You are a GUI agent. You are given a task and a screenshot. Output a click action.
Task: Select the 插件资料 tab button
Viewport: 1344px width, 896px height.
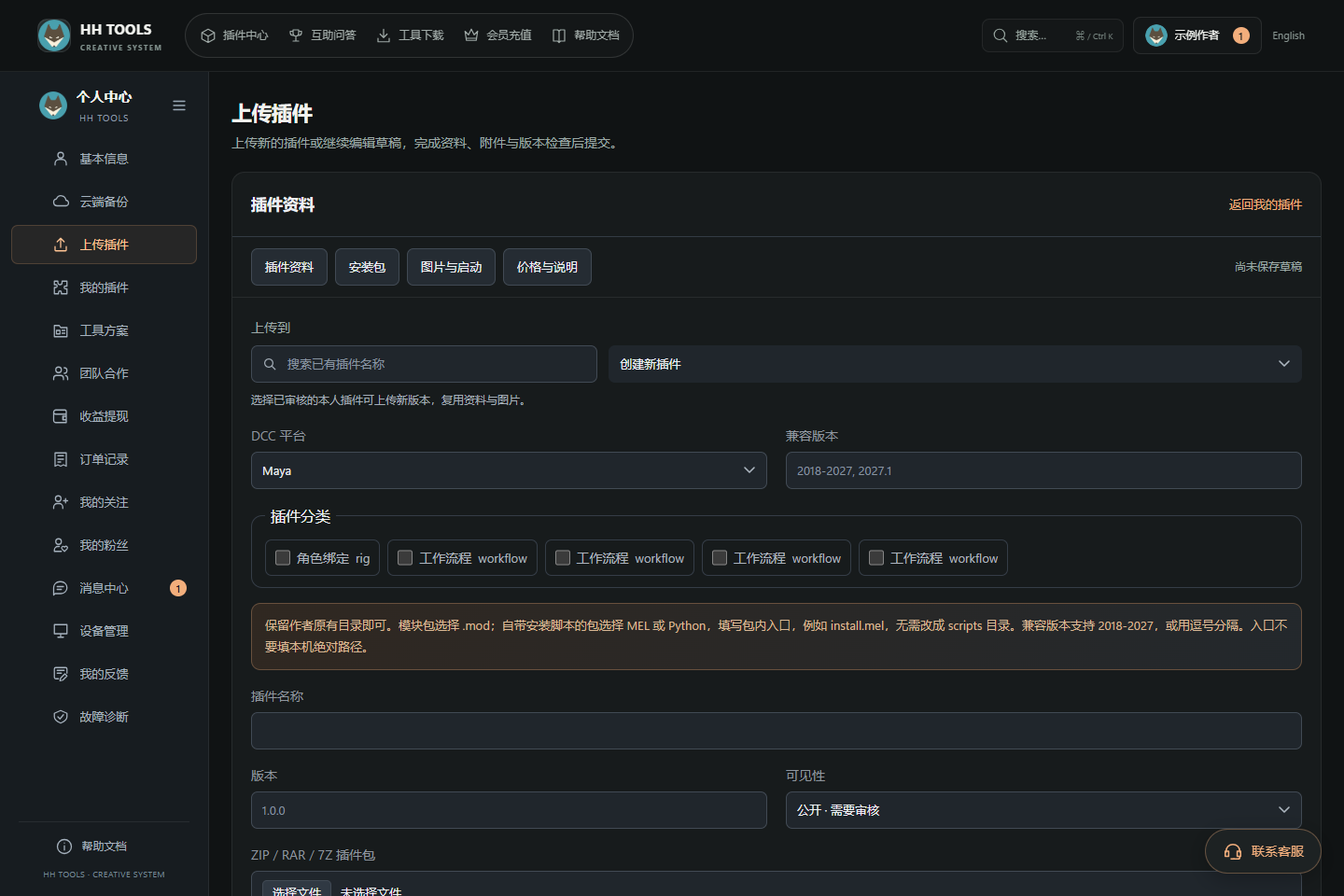click(289, 267)
